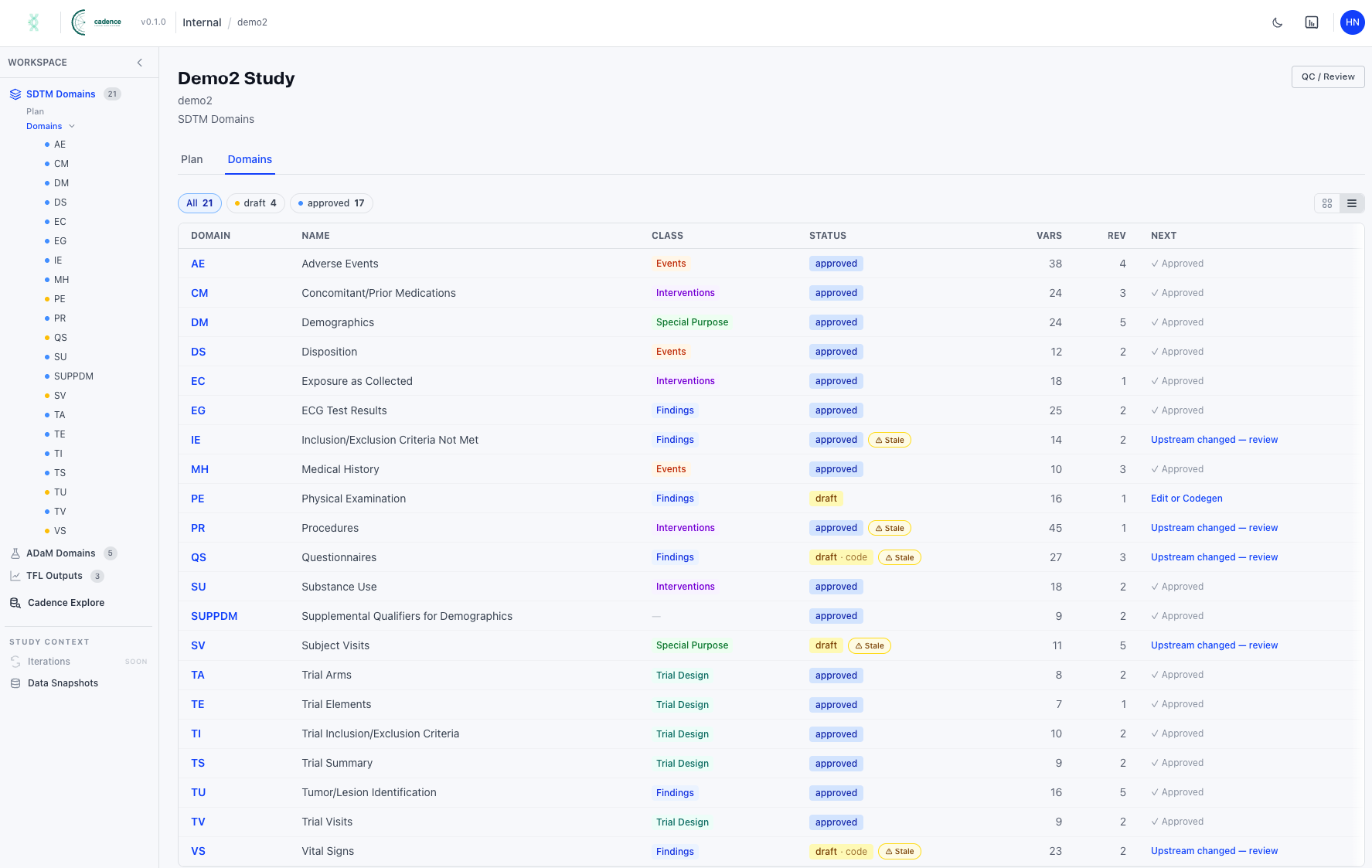Click the Stale warning badge on SV row

coord(870,645)
